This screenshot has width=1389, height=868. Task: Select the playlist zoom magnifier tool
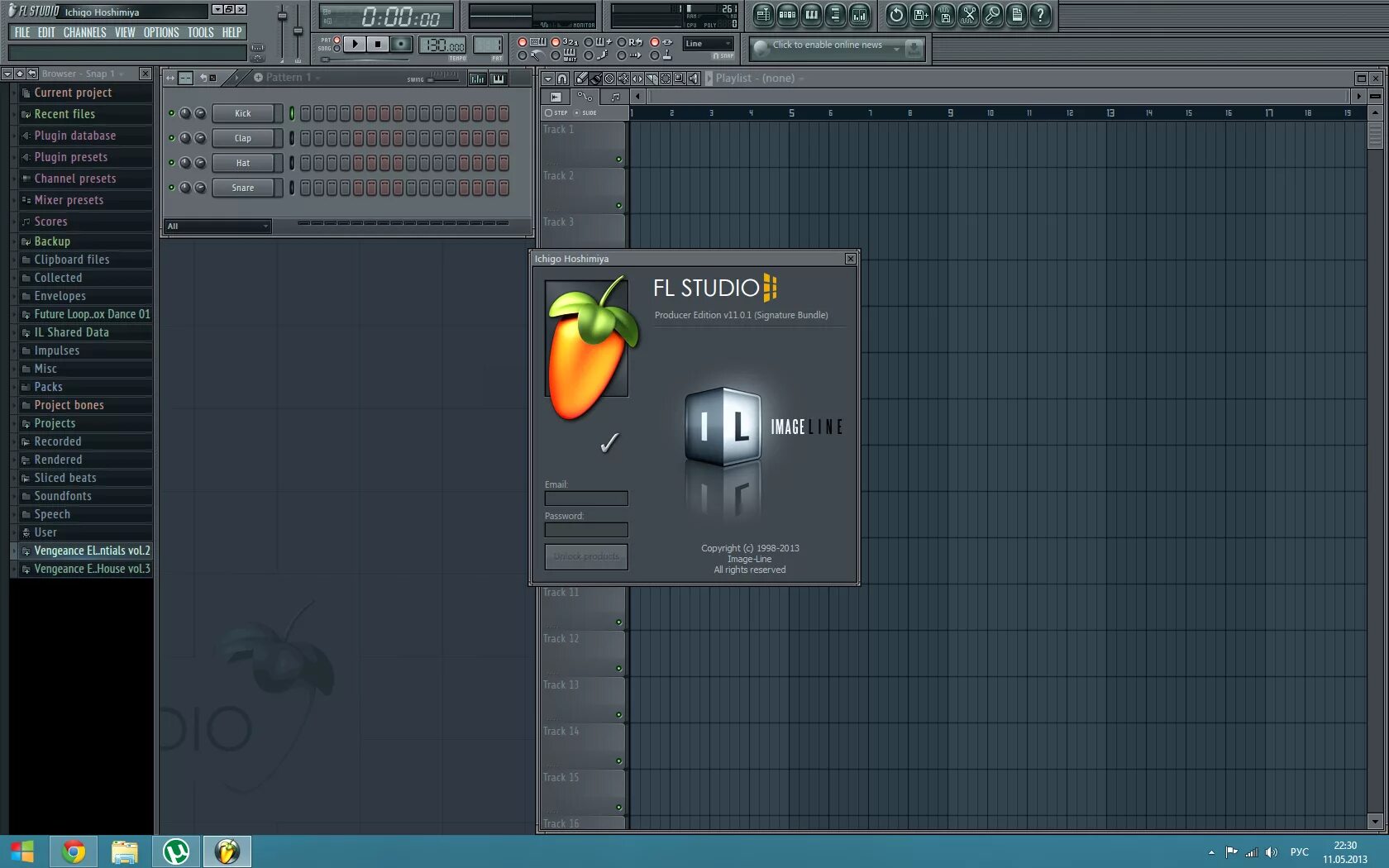(680, 79)
